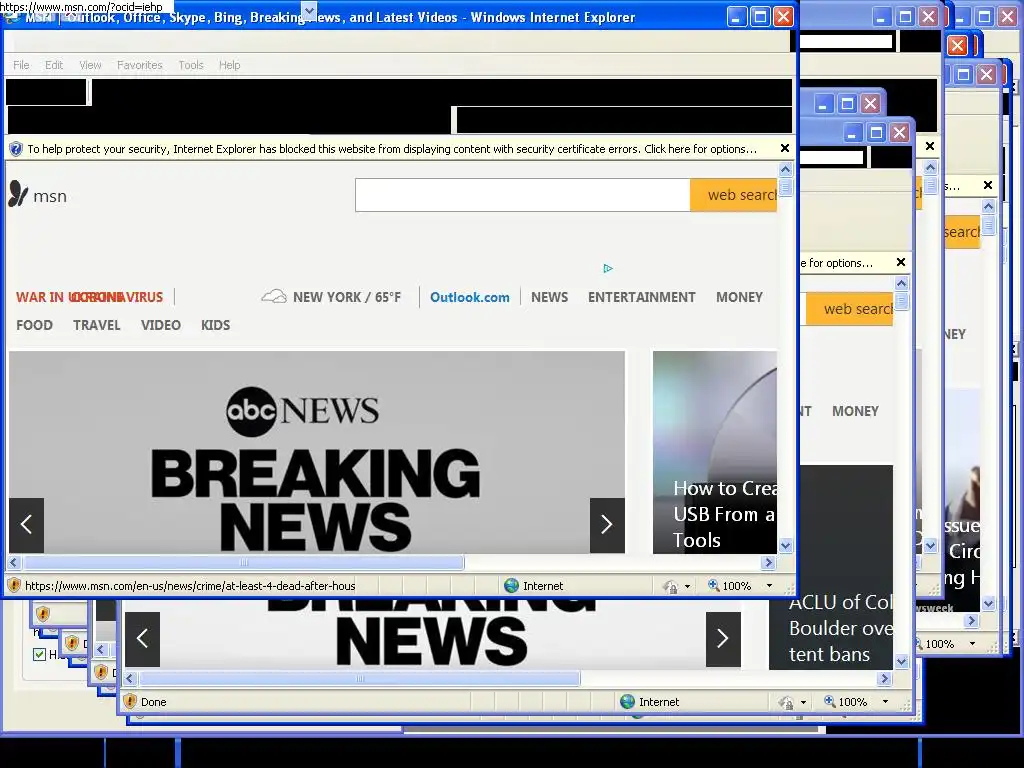
Task: Click the horizontal scrollbar thumb in the Done window
Action: pos(360,679)
